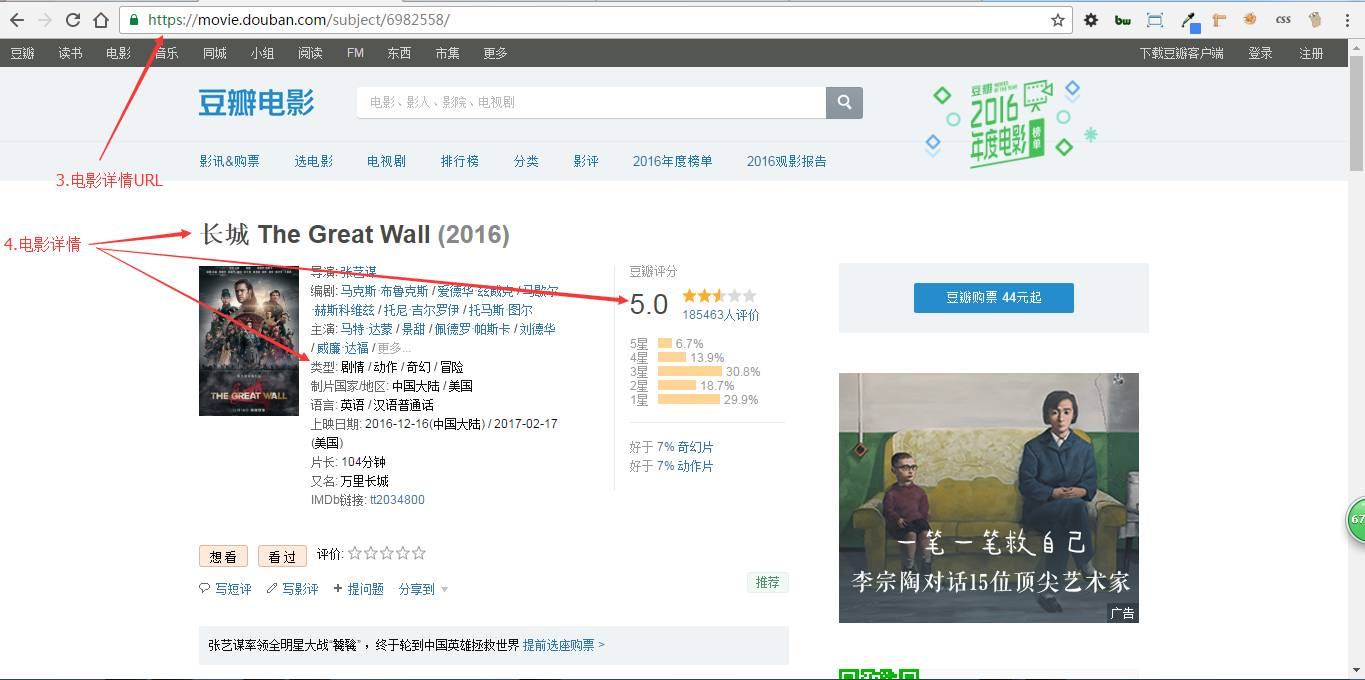Open 阅读 in the top navigation bar
The width and height of the screenshot is (1365, 680).
click(310, 53)
